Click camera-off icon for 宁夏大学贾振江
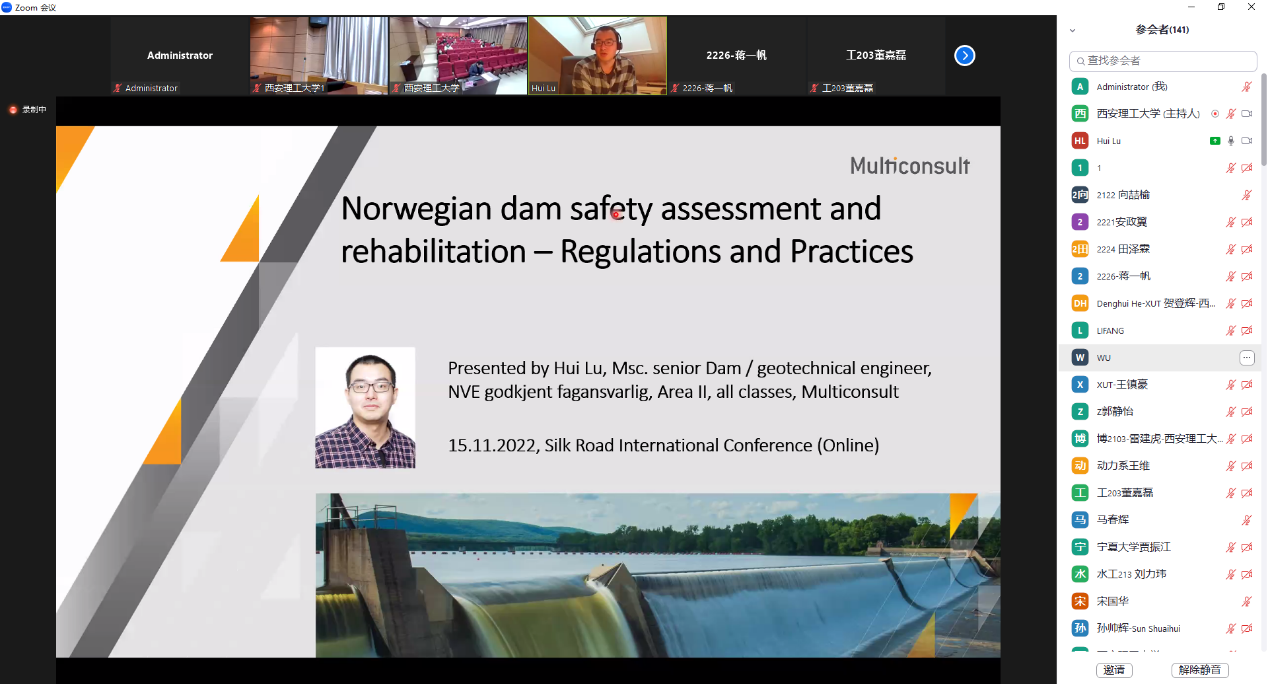Image resolution: width=1268 pixels, height=684 pixels. (1247, 547)
